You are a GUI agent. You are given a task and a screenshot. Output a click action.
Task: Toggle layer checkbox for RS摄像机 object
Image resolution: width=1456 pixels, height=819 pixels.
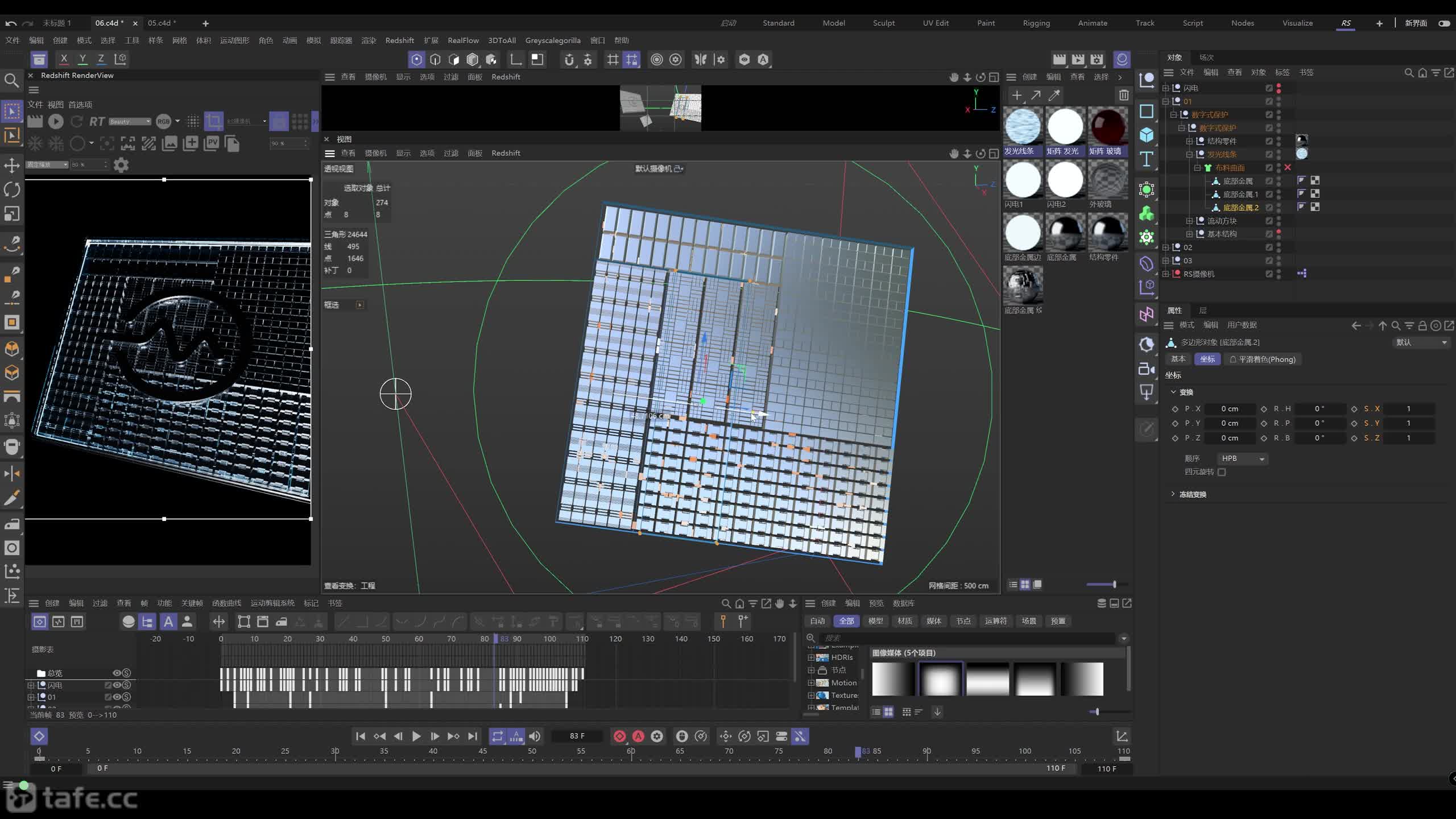(x=1269, y=274)
